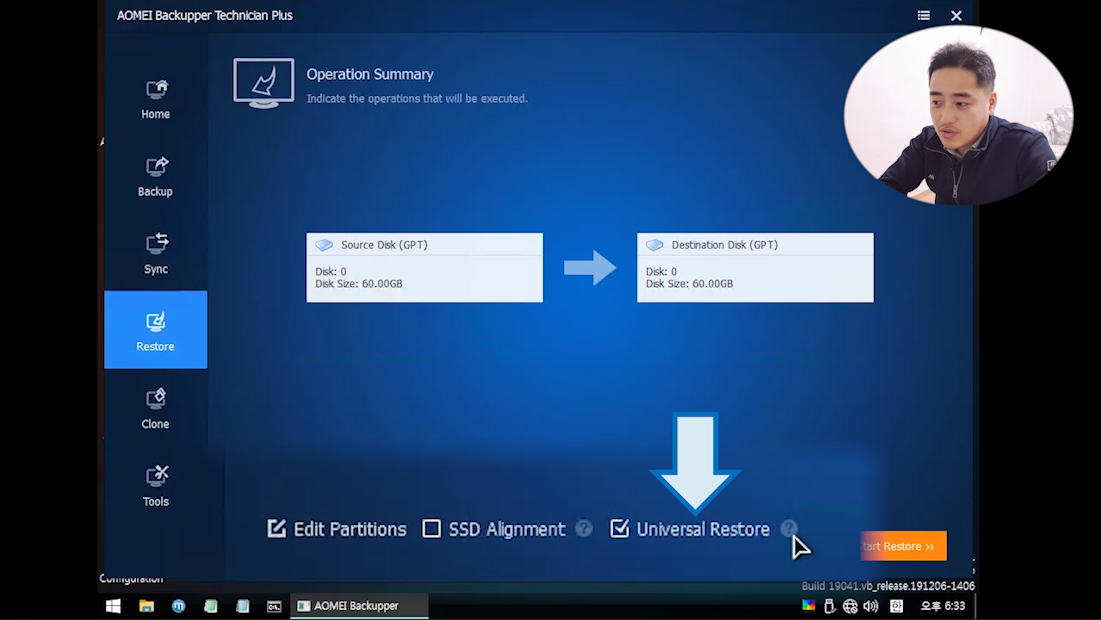Viewport: 1101px width, 620px height.
Task: Open the Windows Start menu
Action: pos(113,606)
